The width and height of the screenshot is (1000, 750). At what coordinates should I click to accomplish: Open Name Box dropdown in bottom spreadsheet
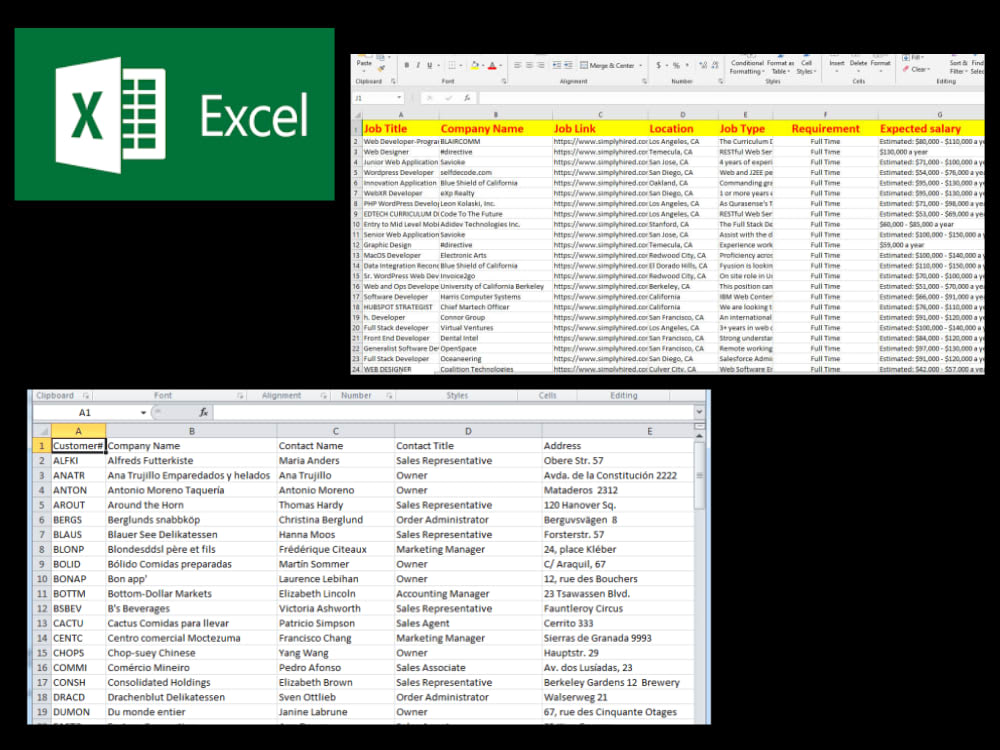[x=143, y=413]
